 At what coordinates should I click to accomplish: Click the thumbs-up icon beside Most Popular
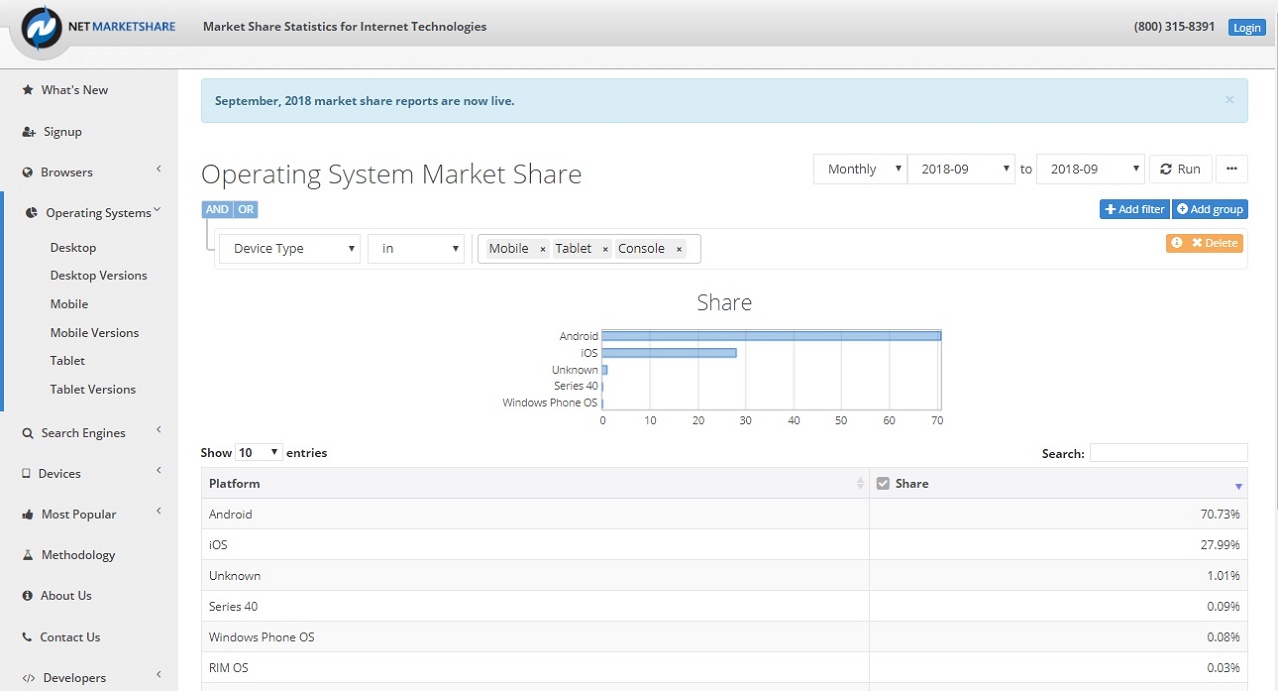pos(28,515)
